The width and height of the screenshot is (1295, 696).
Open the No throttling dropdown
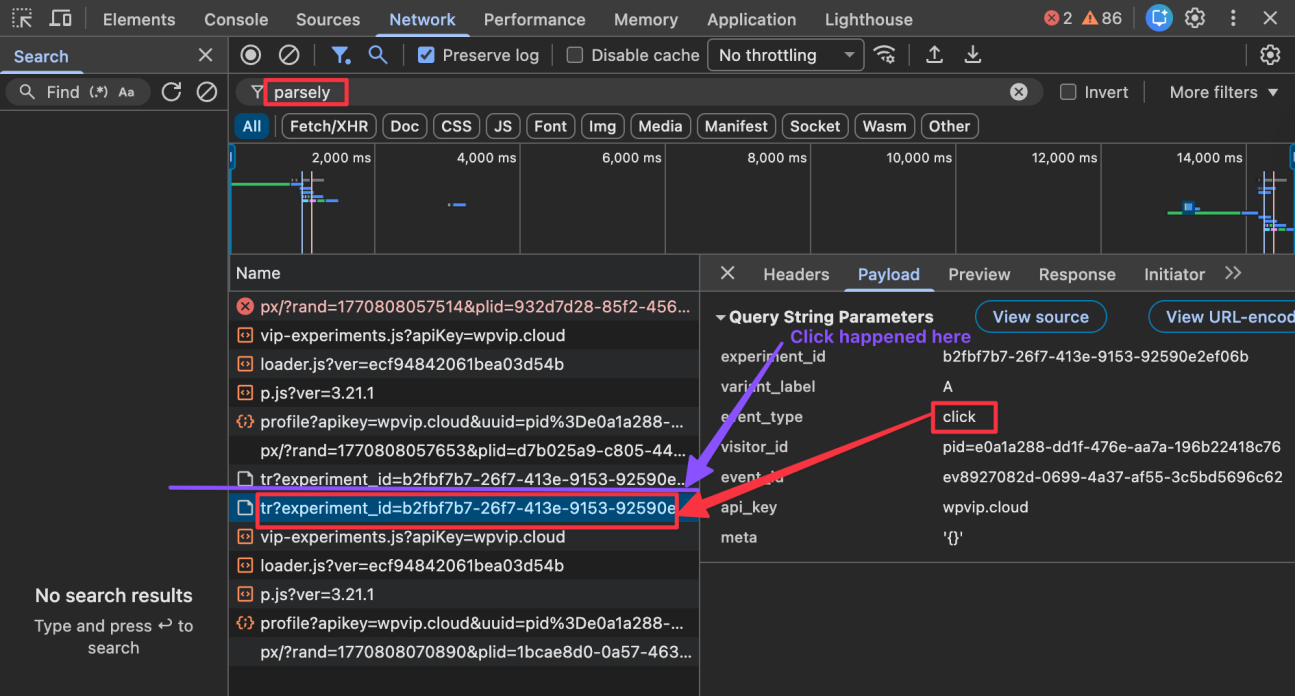[785, 55]
